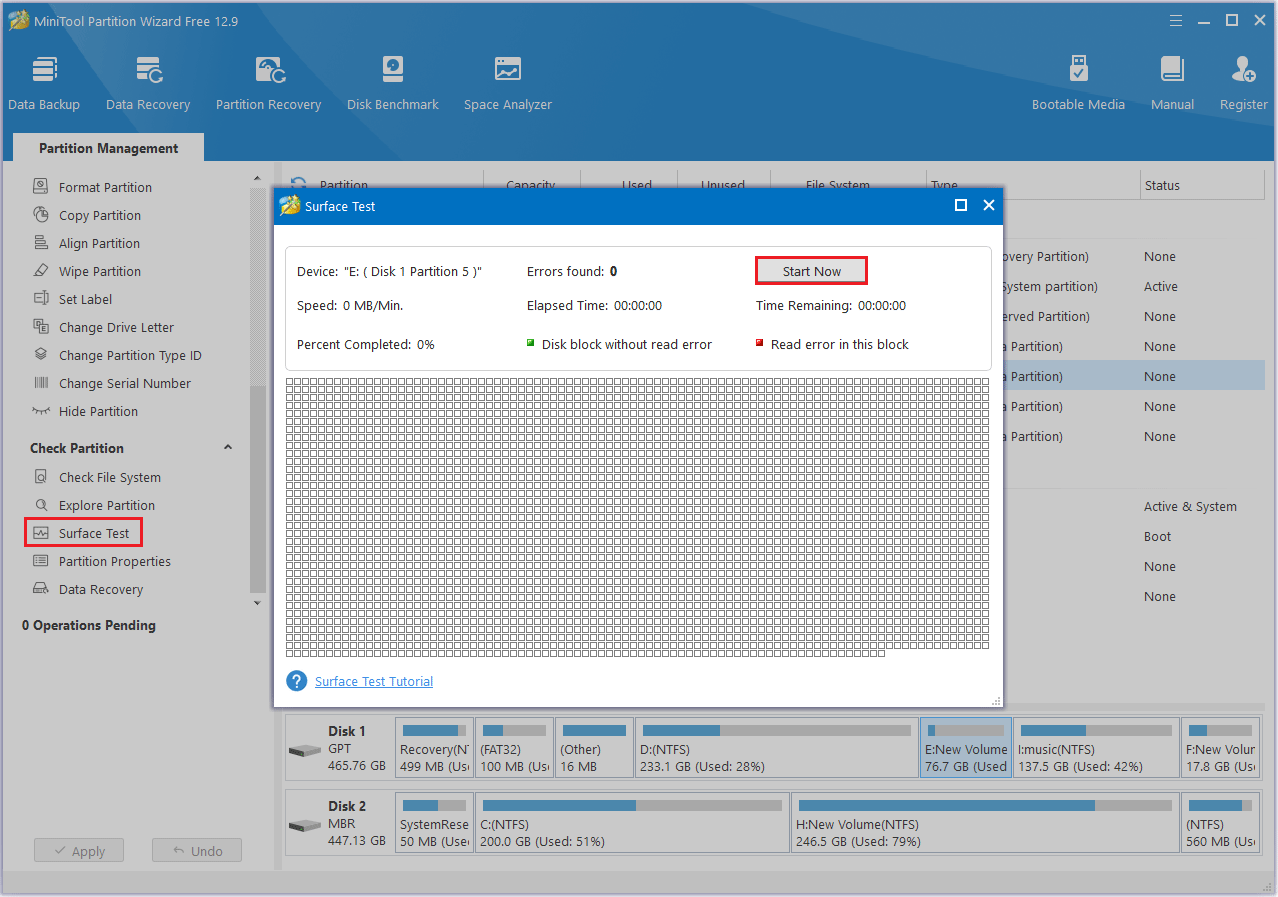Select the C:(NTFS) 200.0 GB partition block
The image size is (1278, 897).
(632, 822)
